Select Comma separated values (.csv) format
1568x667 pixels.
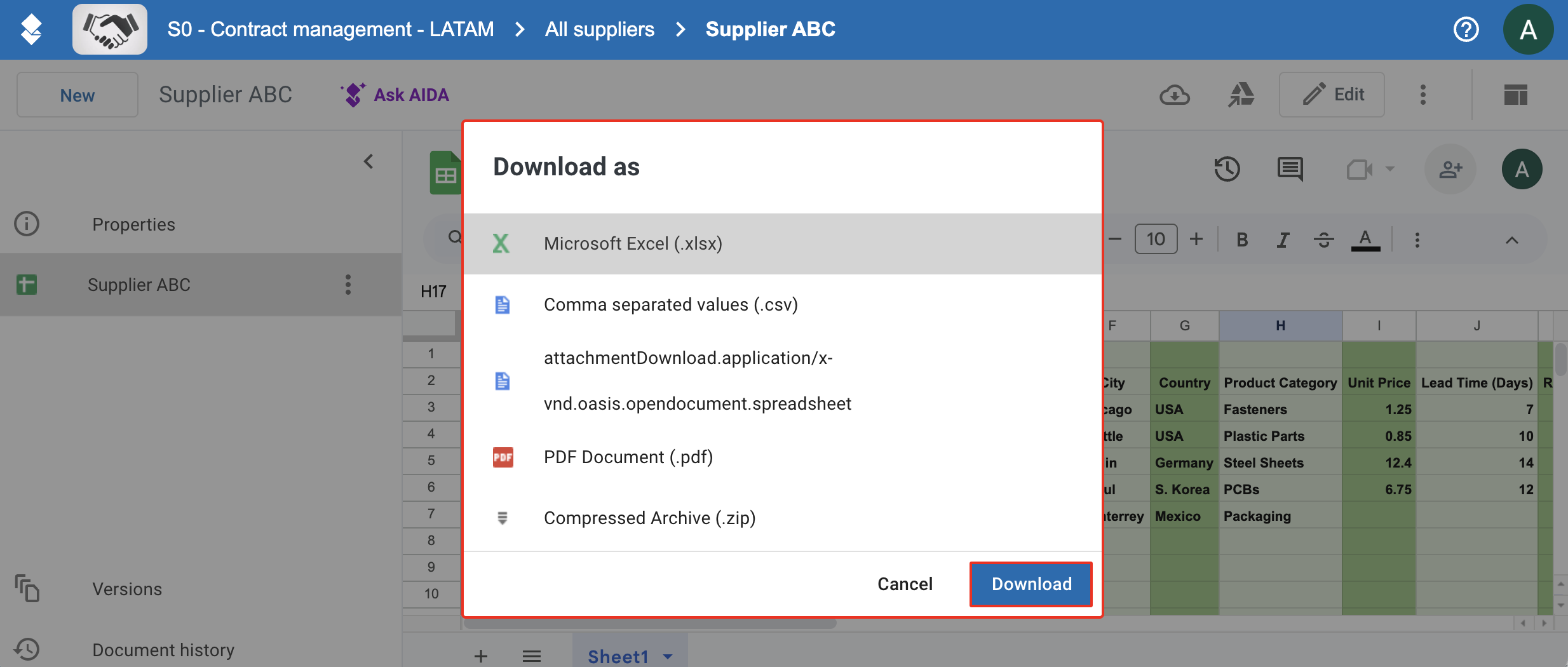783,305
